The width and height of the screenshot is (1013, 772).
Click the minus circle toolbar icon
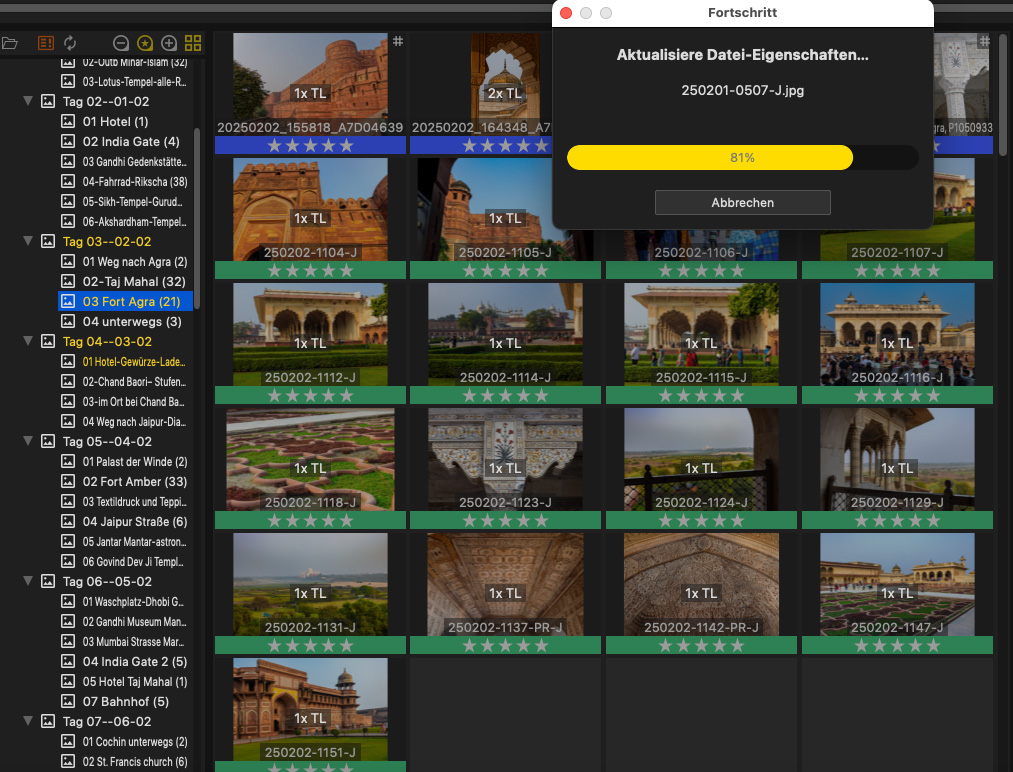(x=121, y=43)
